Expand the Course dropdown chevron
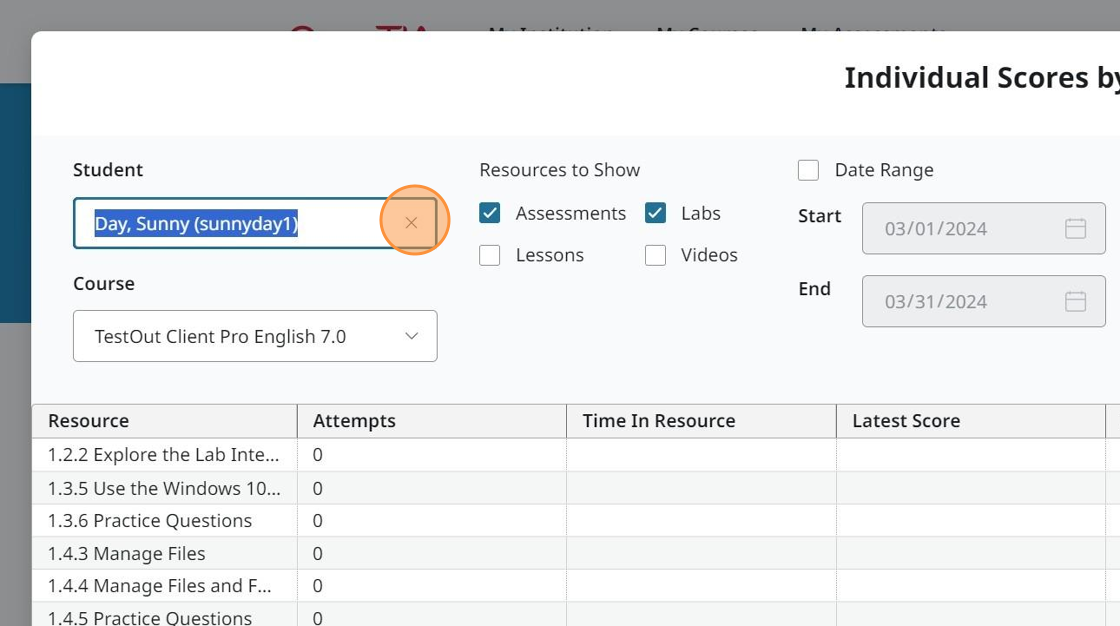This screenshot has height=626, width=1120. tap(411, 336)
